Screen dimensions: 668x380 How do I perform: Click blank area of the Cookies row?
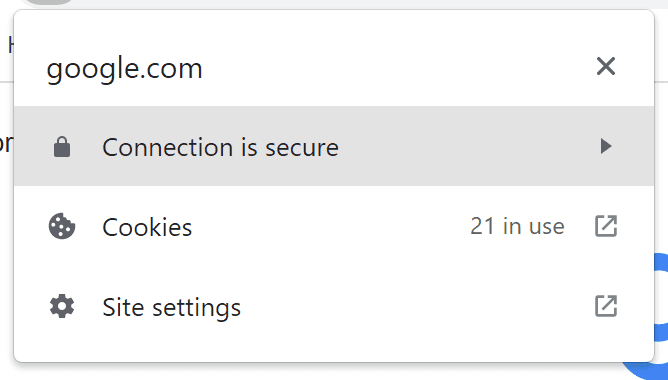(328, 226)
